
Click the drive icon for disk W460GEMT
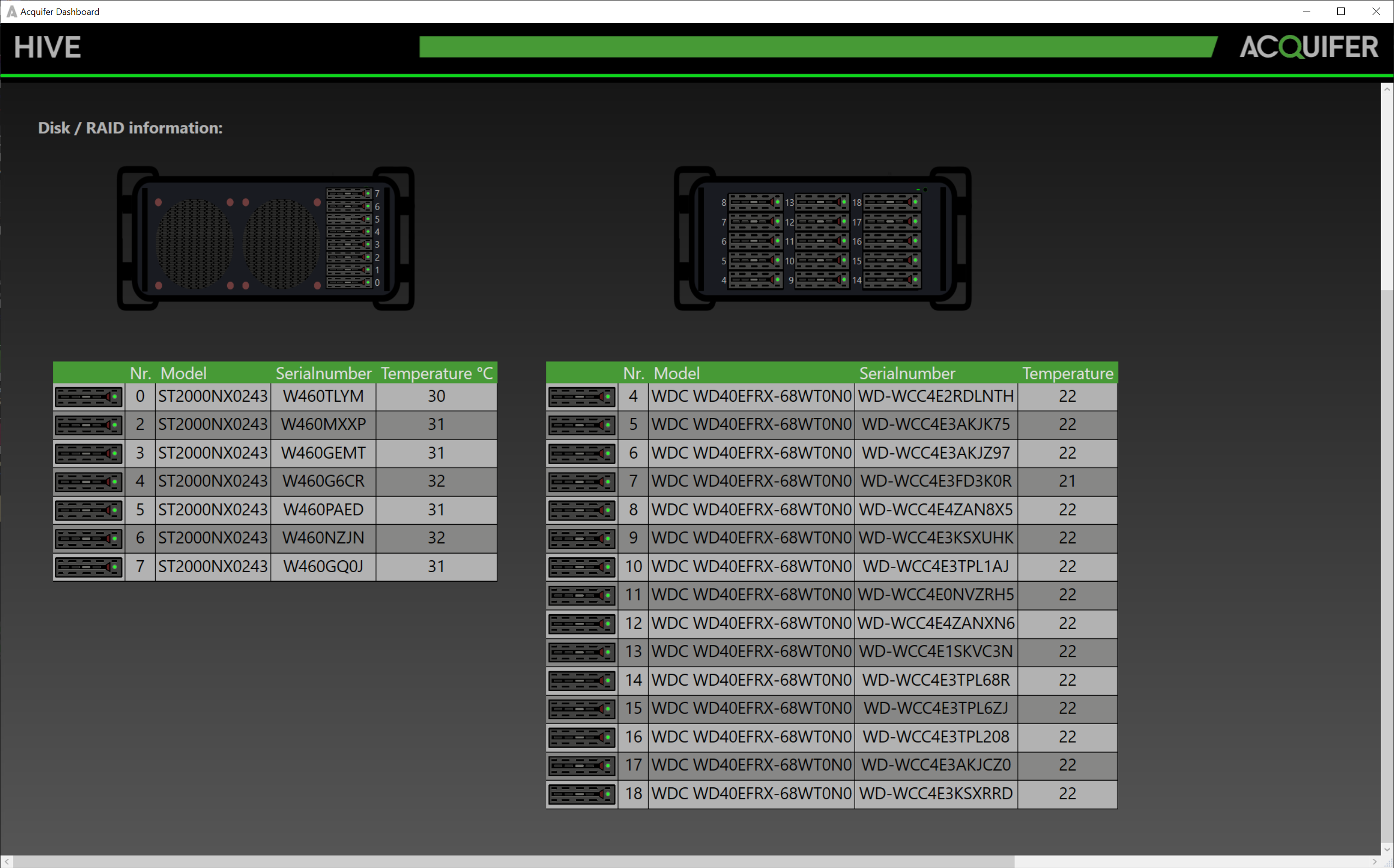(89, 454)
